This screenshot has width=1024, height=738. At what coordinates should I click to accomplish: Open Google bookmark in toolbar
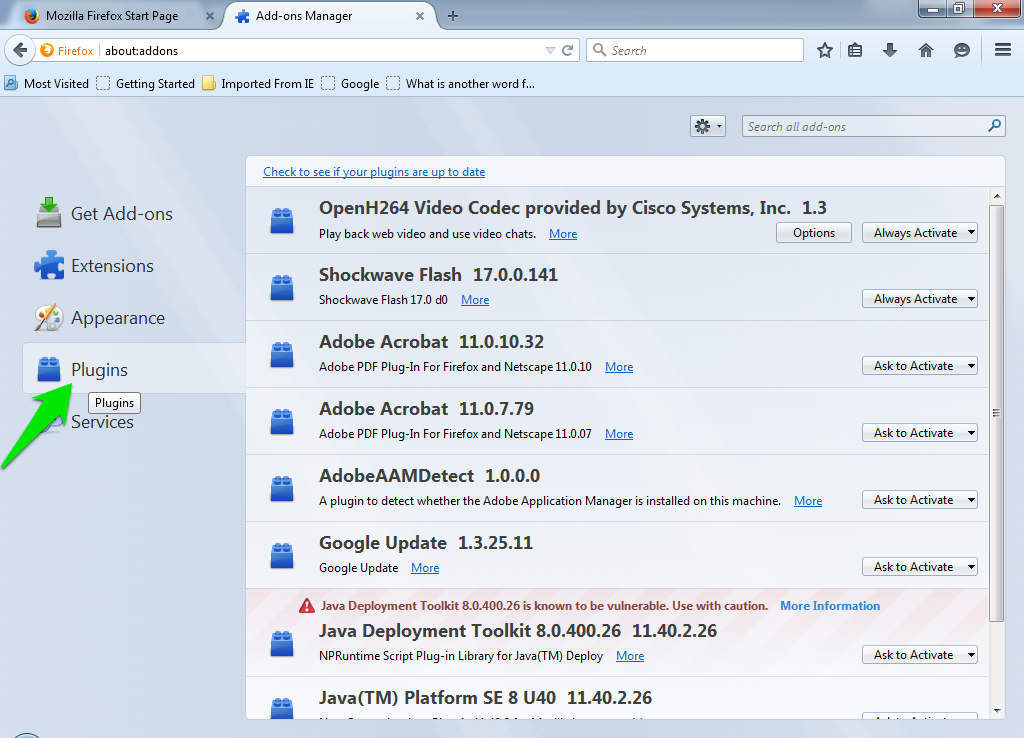click(x=350, y=84)
